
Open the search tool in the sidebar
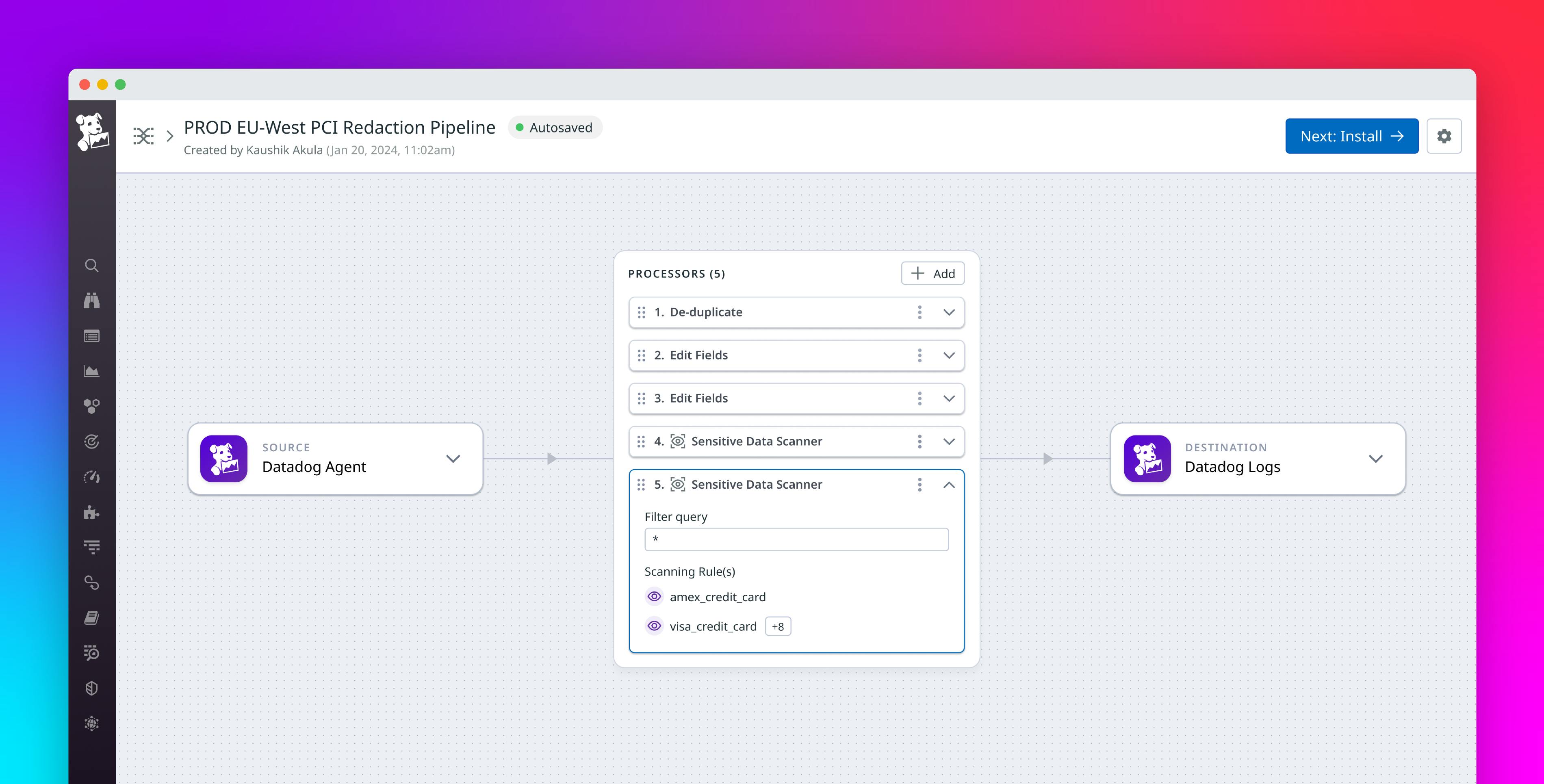tap(92, 266)
